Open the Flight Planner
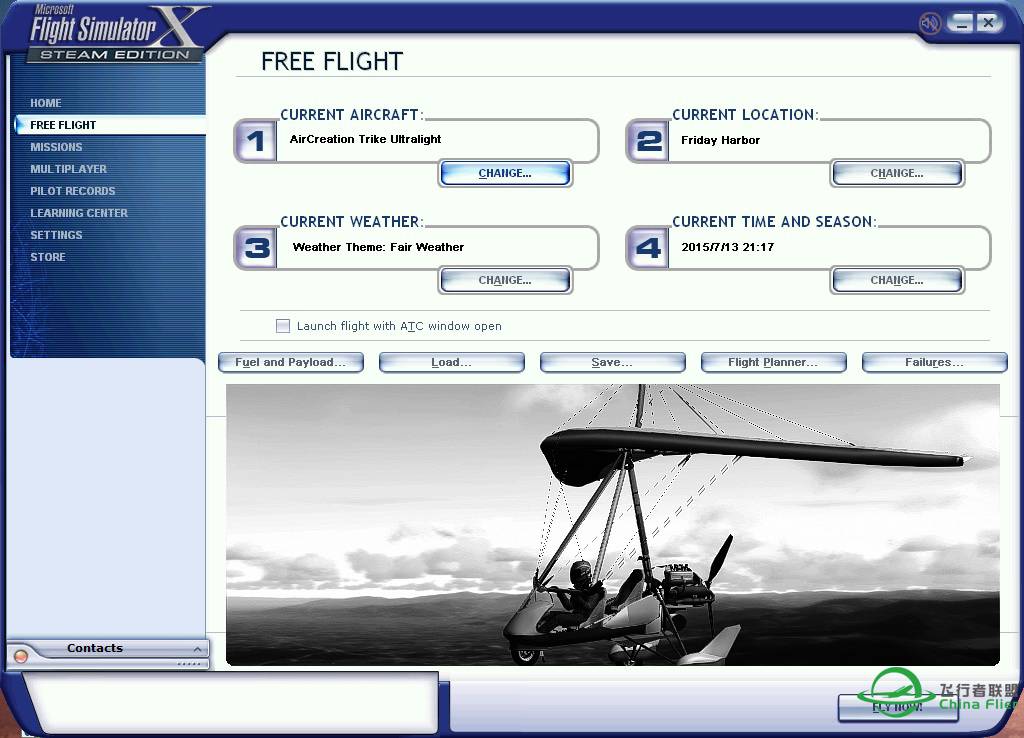The height and width of the screenshot is (738, 1024). click(773, 362)
